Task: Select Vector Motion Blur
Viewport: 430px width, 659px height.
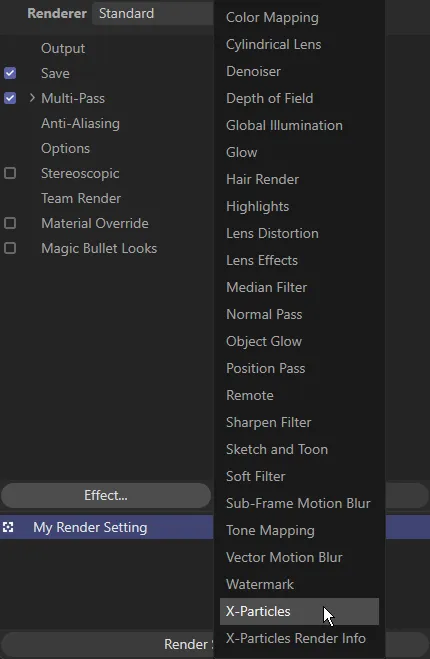Action: pos(299,557)
